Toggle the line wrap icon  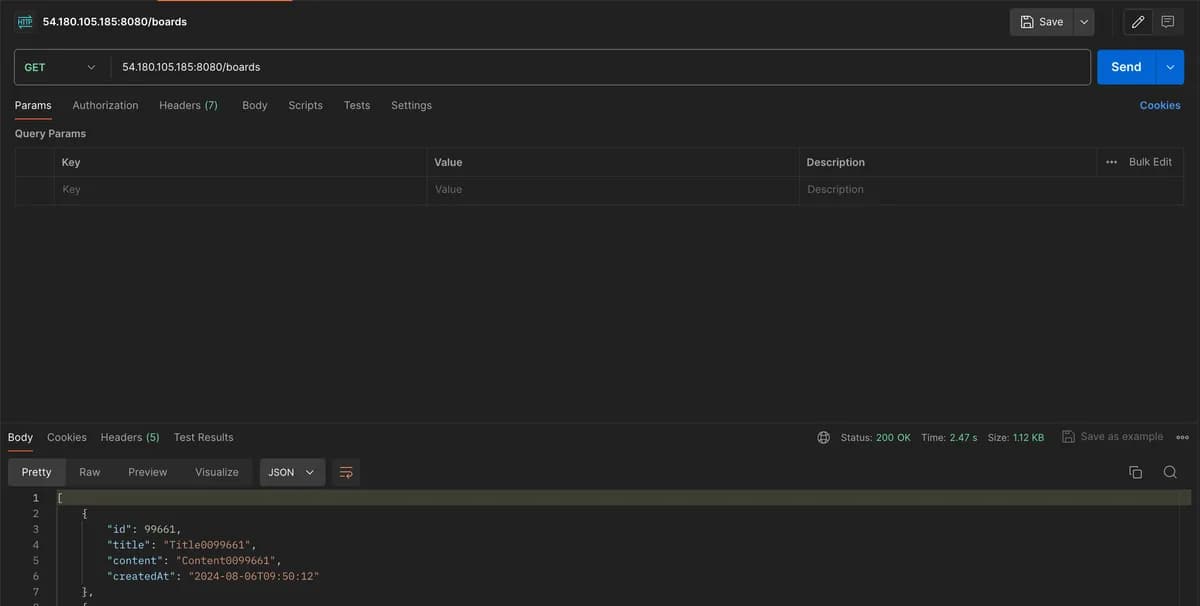click(346, 472)
